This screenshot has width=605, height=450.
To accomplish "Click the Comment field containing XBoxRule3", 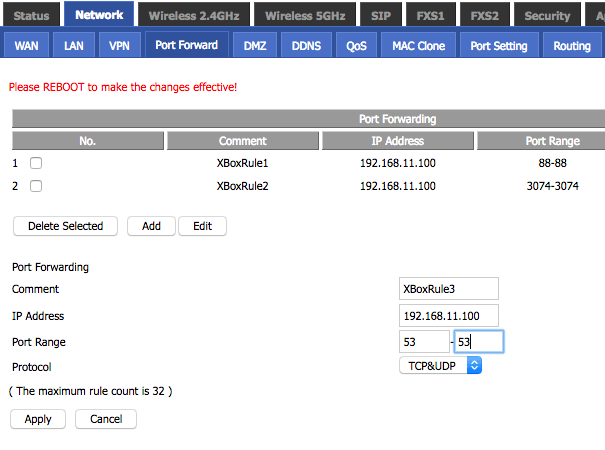I will pyautogui.click(x=448, y=289).
